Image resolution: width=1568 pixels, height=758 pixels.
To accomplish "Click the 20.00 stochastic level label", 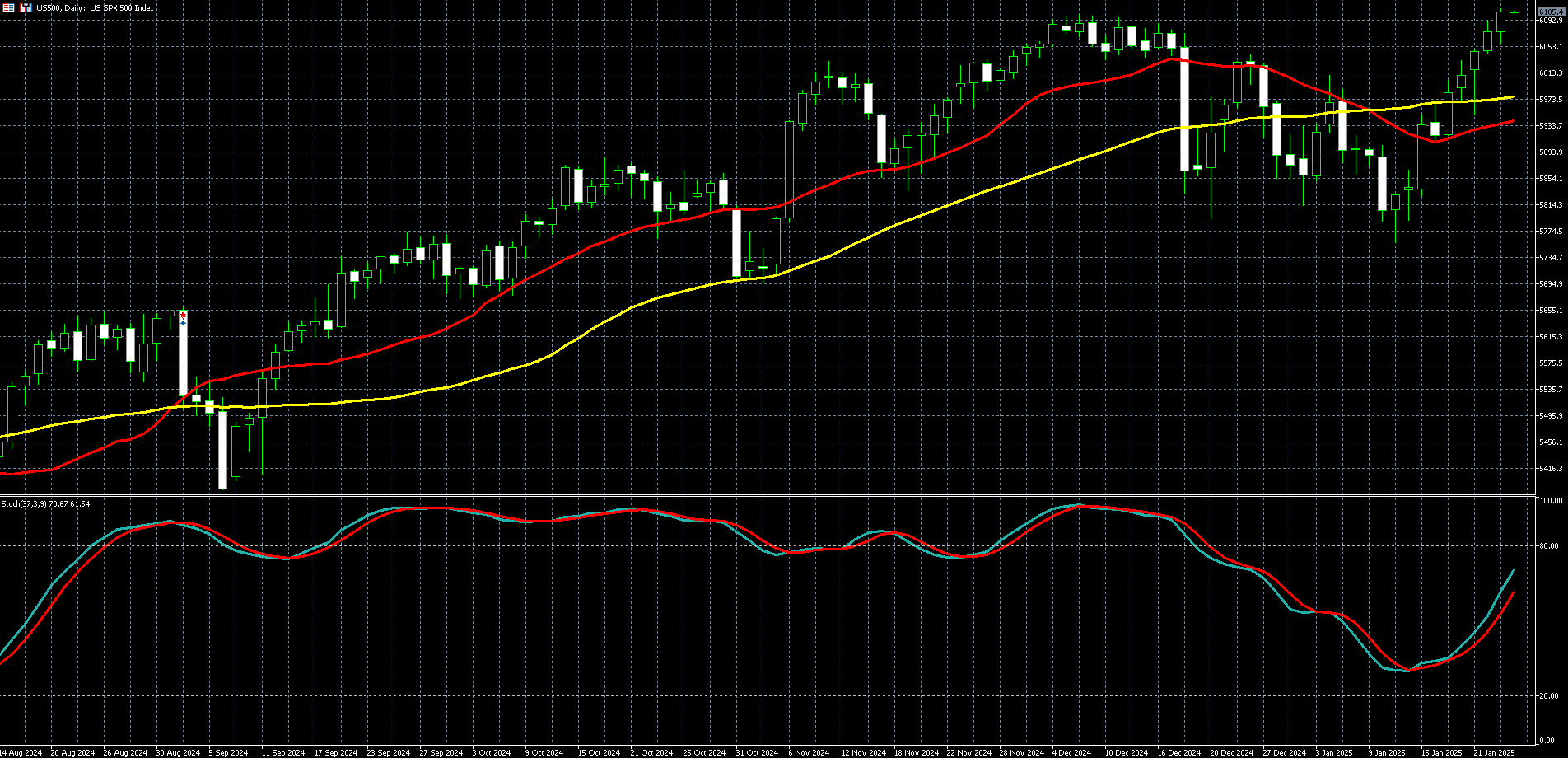I will coord(1552,696).
